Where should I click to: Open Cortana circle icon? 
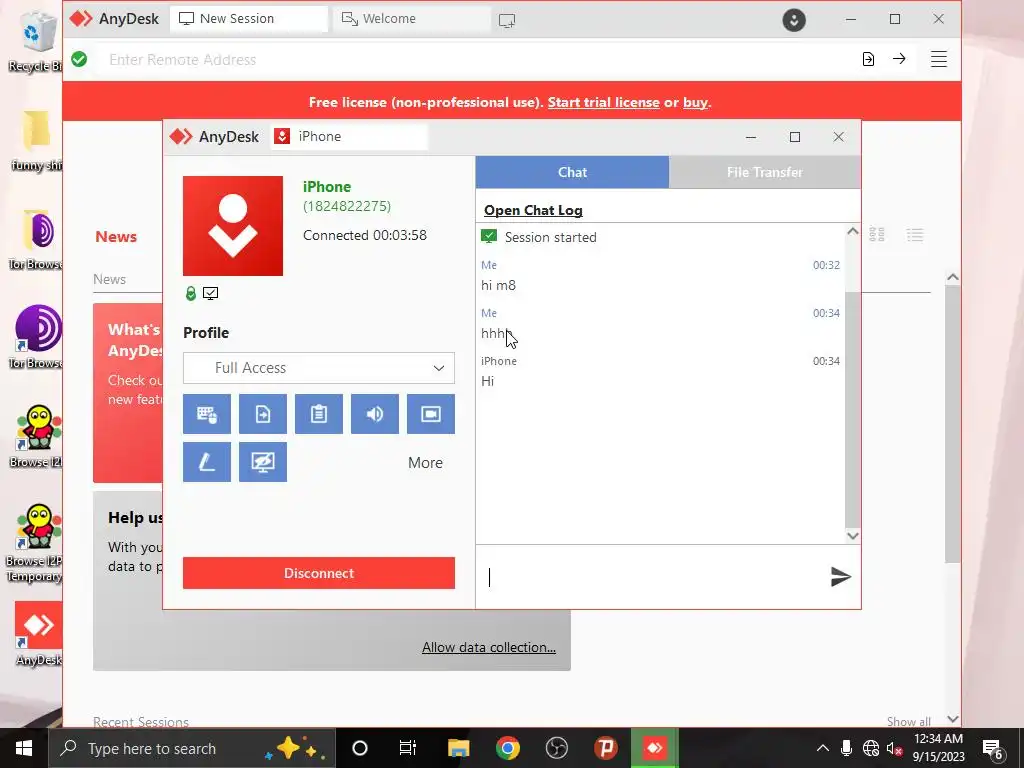click(x=360, y=748)
